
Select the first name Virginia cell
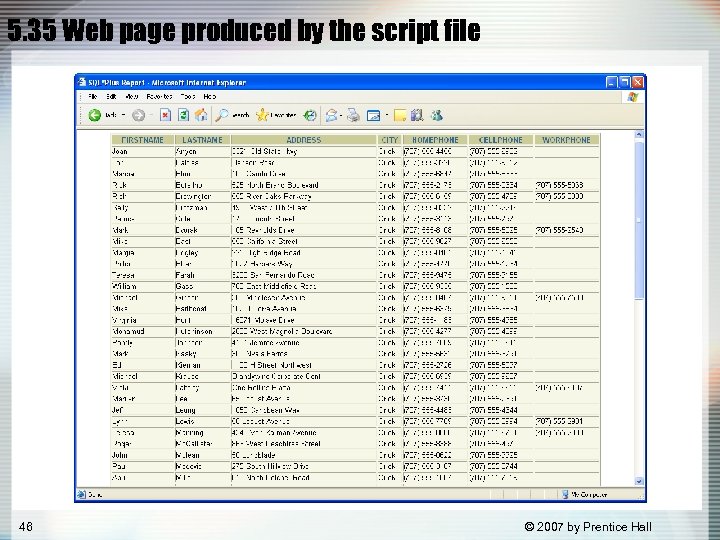coord(142,320)
